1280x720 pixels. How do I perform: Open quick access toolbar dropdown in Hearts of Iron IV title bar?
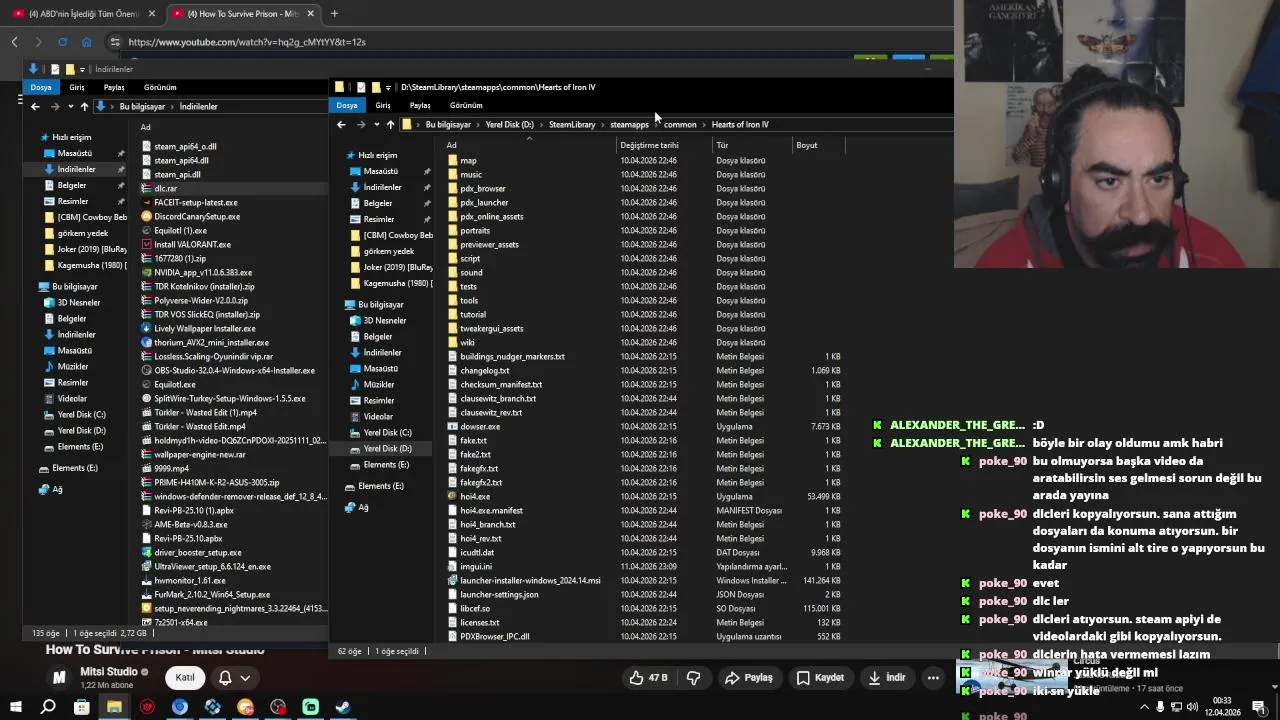click(388, 88)
